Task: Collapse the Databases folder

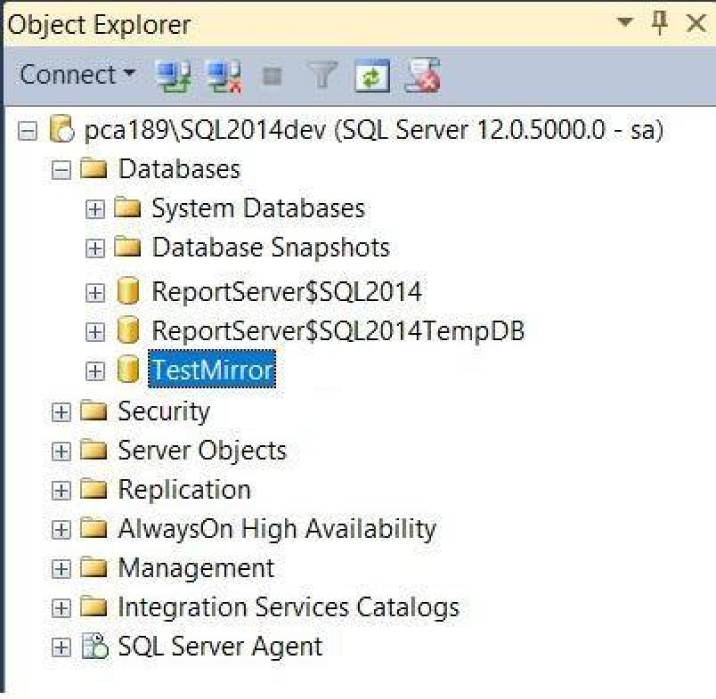Action: click(x=61, y=170)
